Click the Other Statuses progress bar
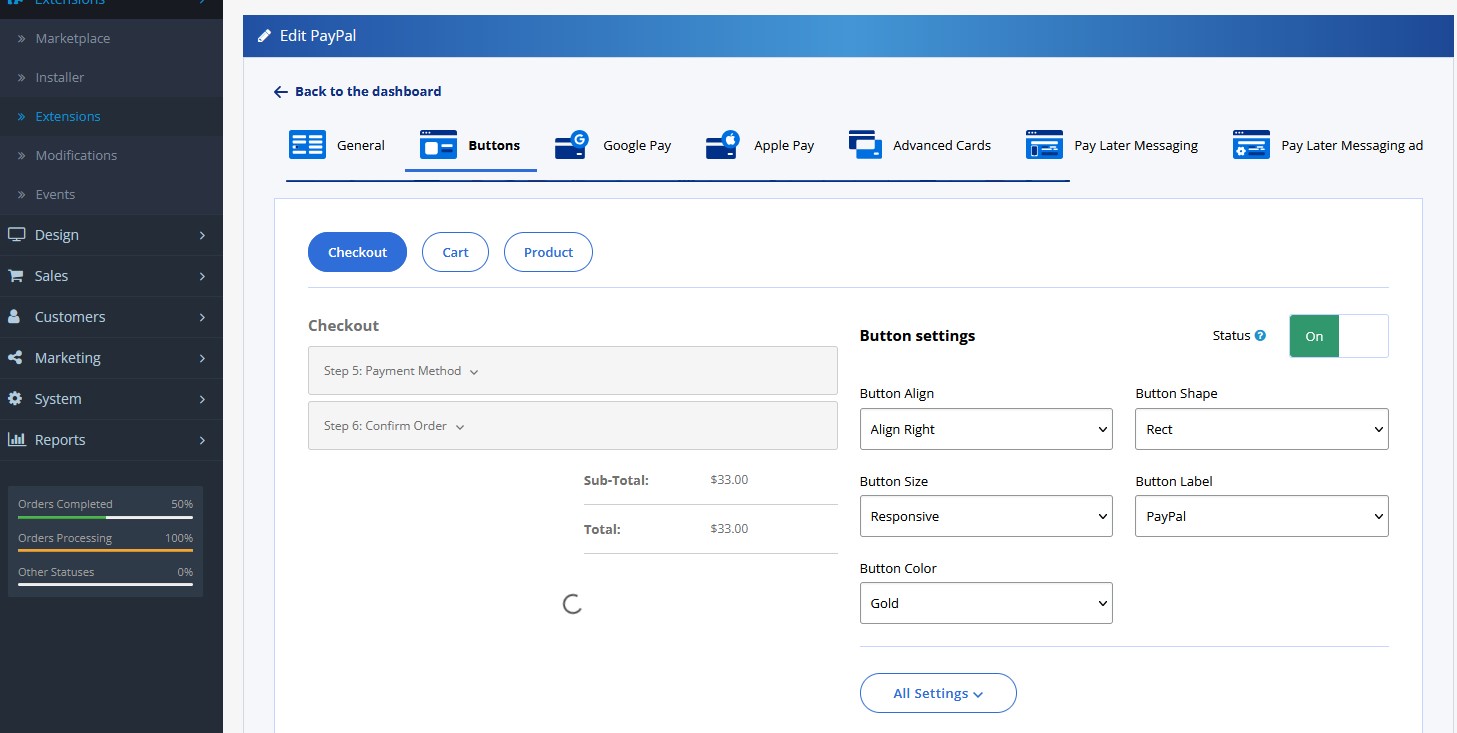Screen dimensions: 1457x733 pyautogui.click(x=105, y=585)
